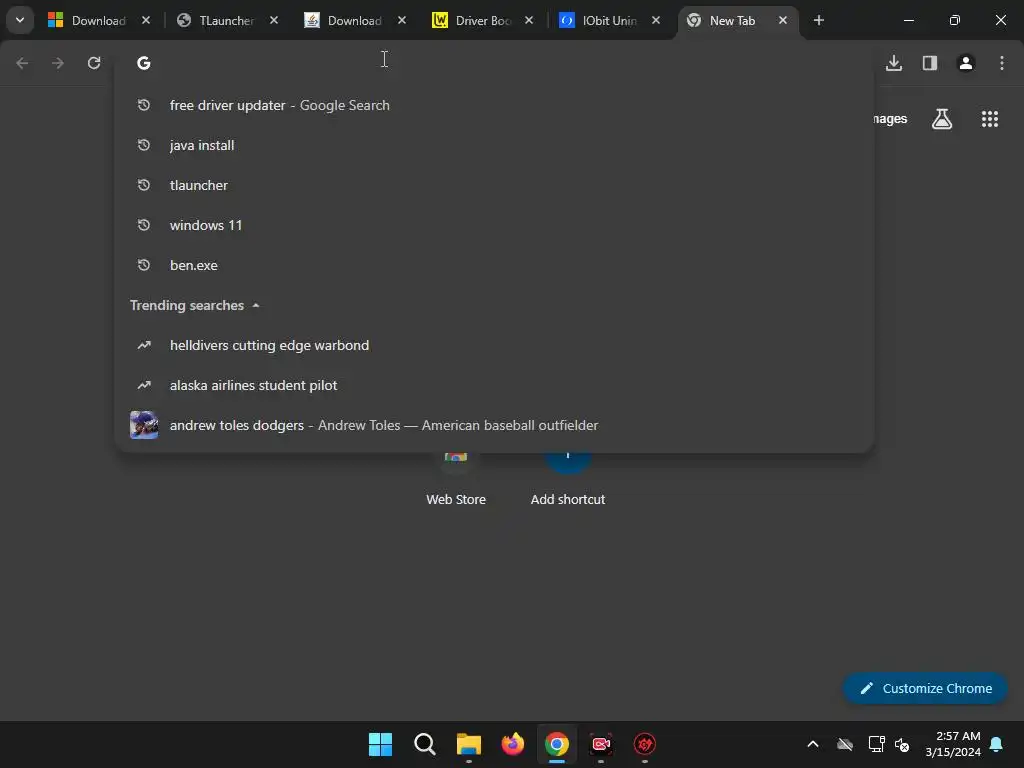Viewport: 1024px width, 768px height.
Task: Open File Explorer from taskbar
Action: point(468,744)
